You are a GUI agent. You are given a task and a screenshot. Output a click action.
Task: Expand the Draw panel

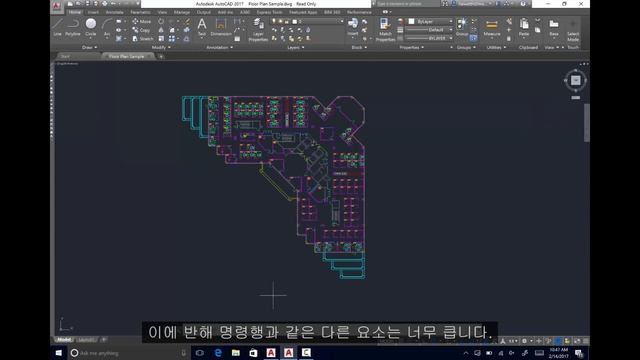[89, 47]
